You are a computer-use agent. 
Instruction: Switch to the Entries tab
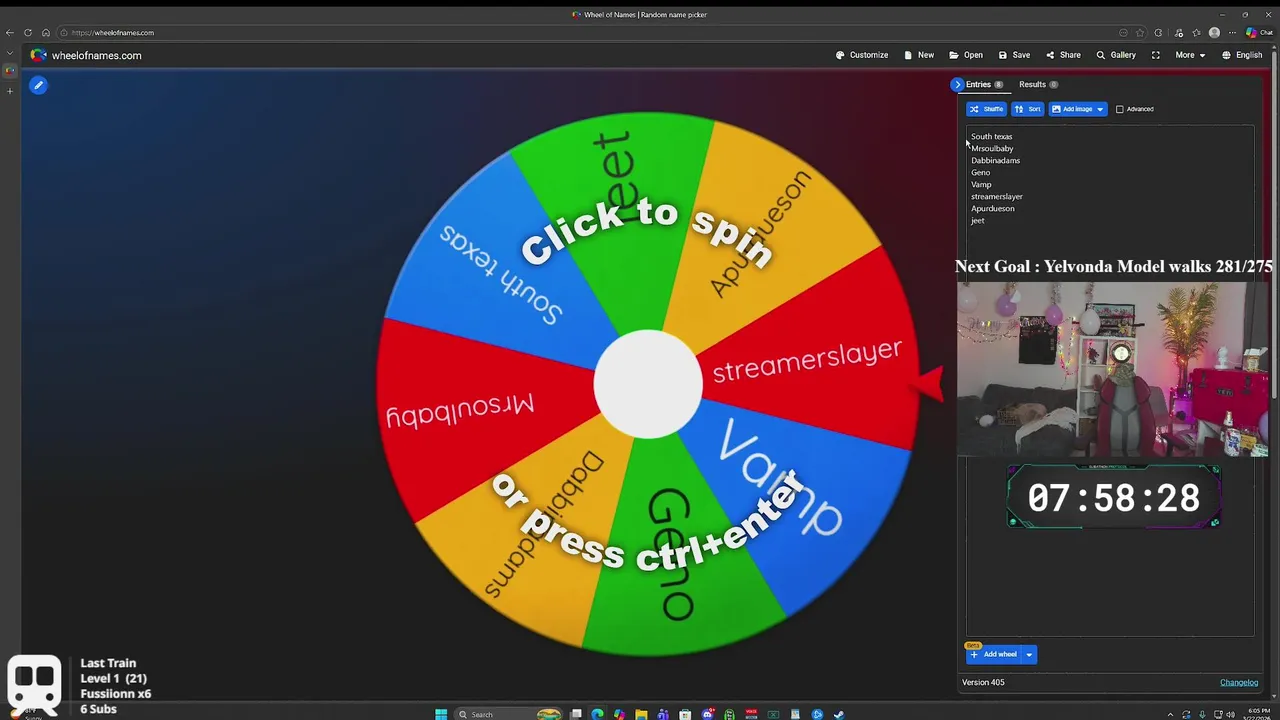click(984, 85)
